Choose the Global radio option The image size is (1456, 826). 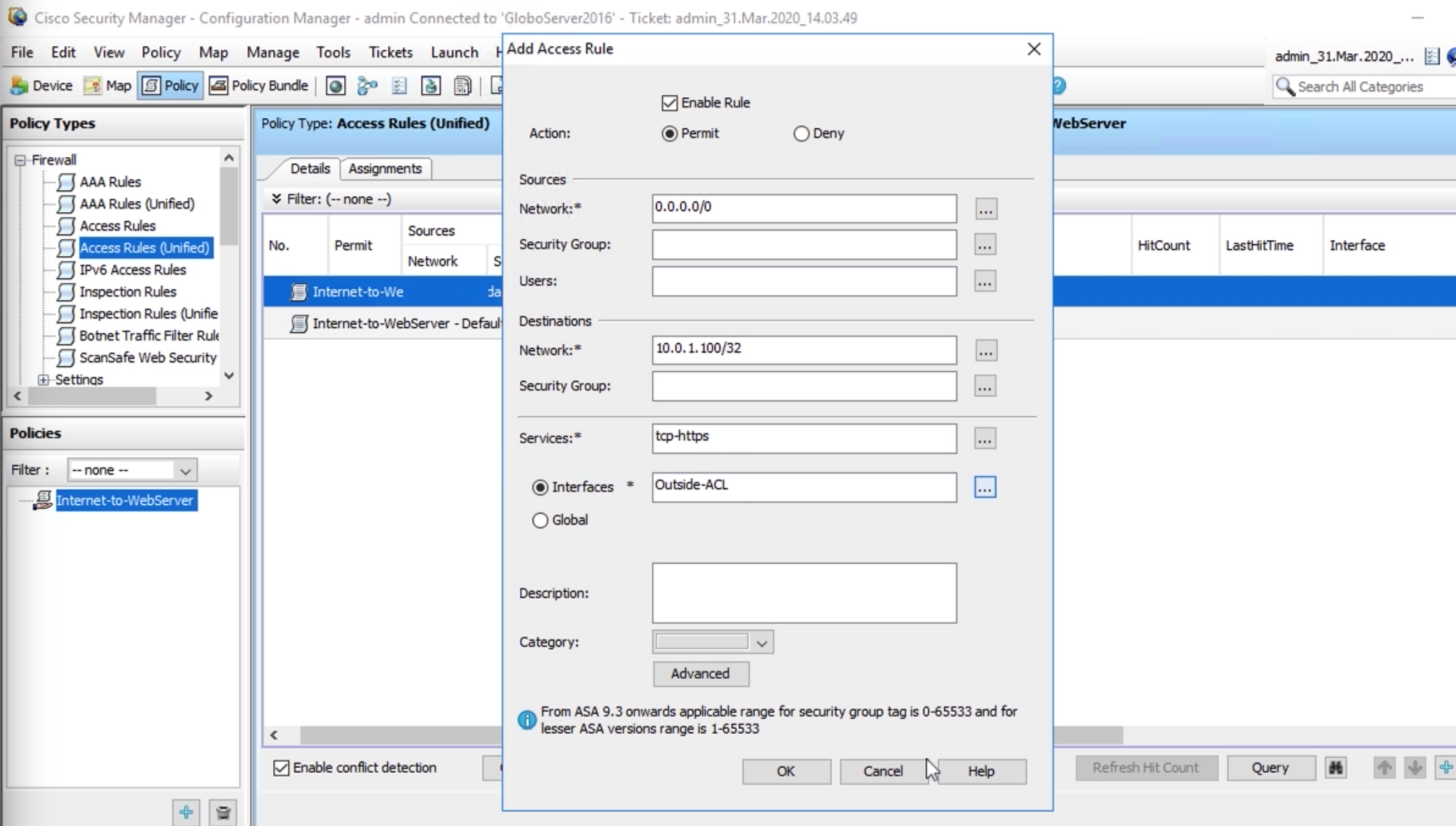pyautogui.click(x=540, y=520)
